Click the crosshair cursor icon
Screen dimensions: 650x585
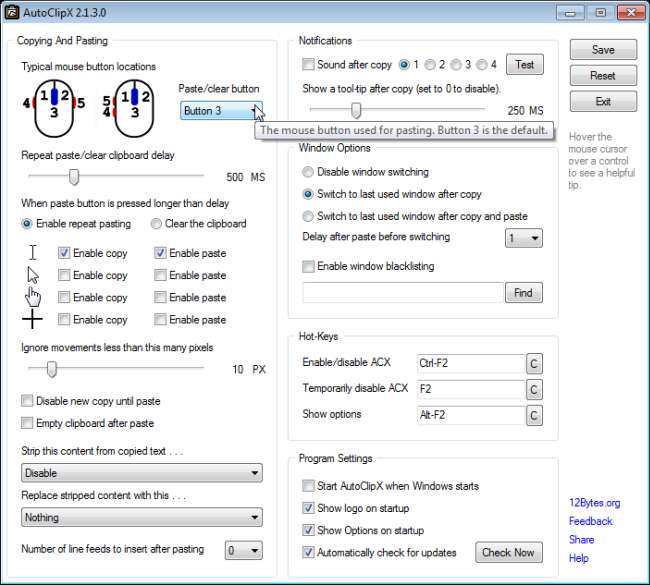tap(32, 319)
